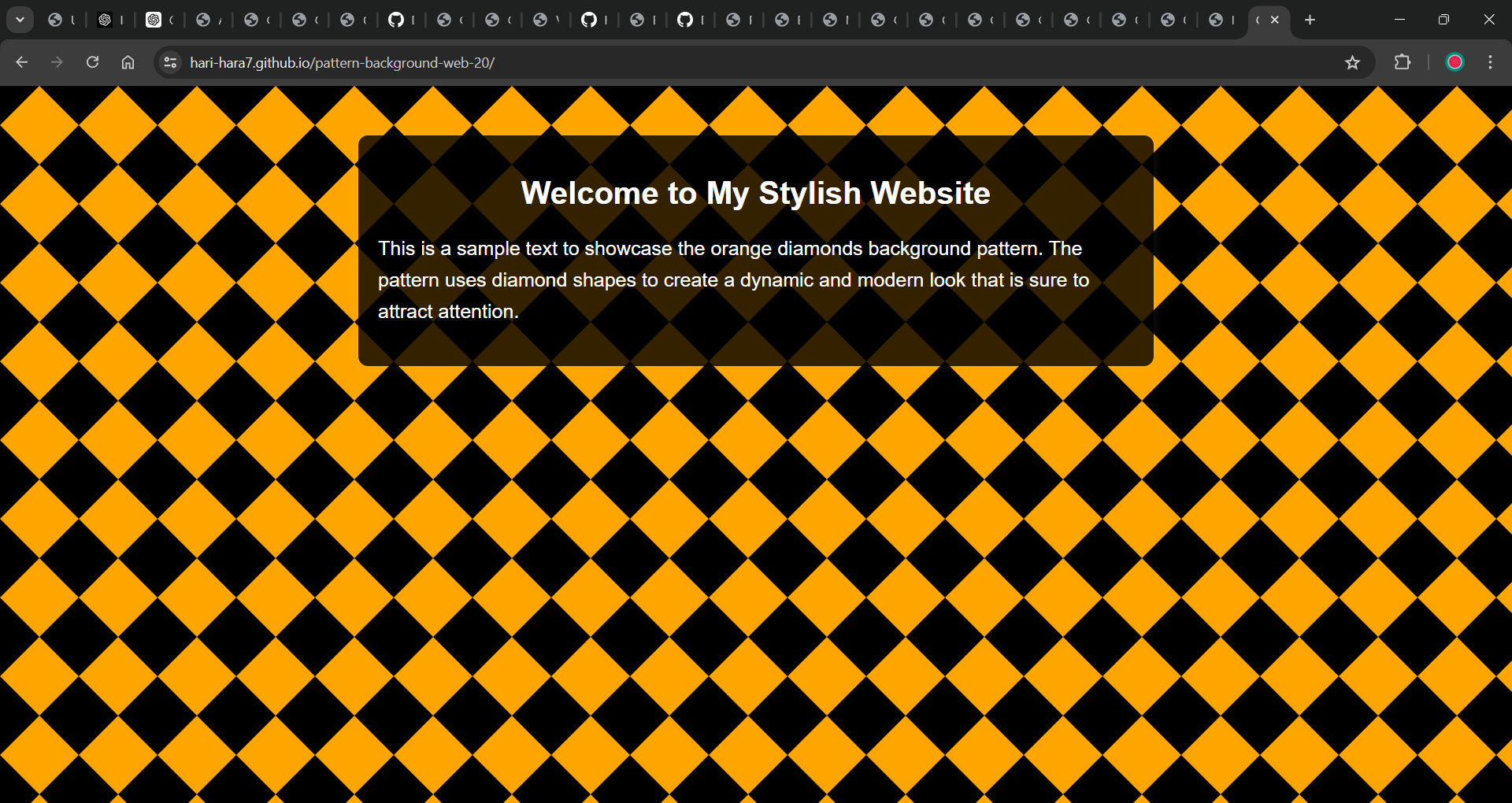The height and width of the screenshot is (803, 1512).
Task: Click the address bar URL text
Action: (343, 62)
